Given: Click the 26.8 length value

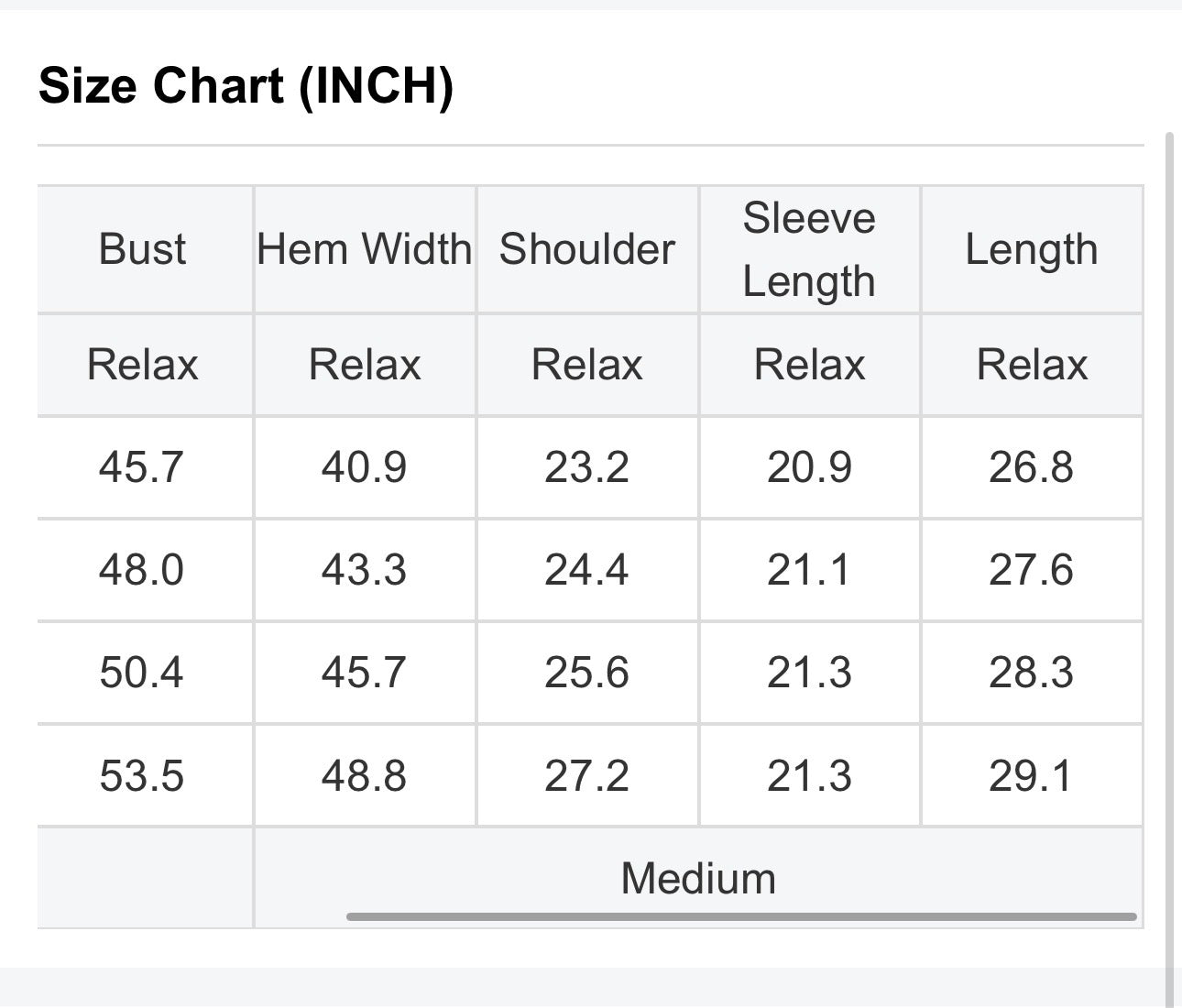Looking at the screenshot, I should coord(1032,467).
